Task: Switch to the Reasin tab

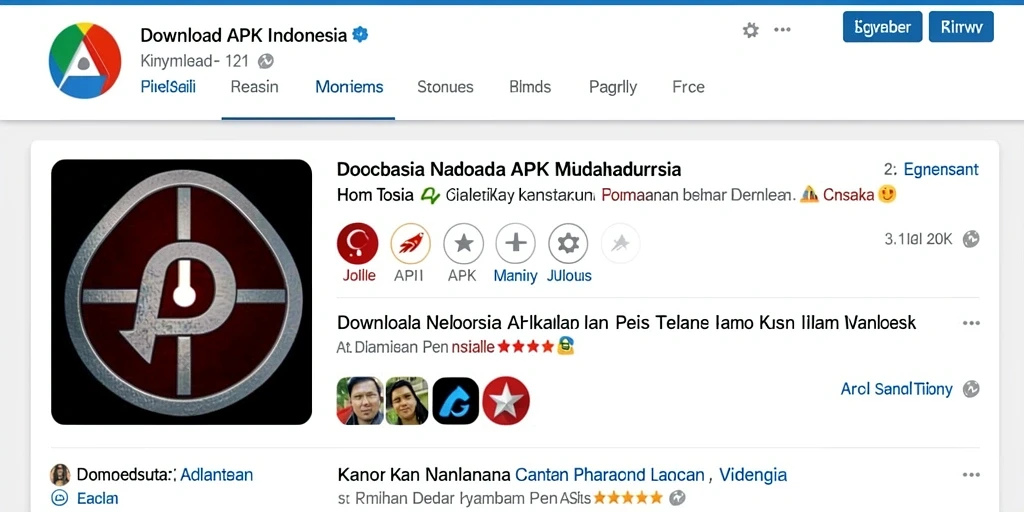Action: click(255, 87)
